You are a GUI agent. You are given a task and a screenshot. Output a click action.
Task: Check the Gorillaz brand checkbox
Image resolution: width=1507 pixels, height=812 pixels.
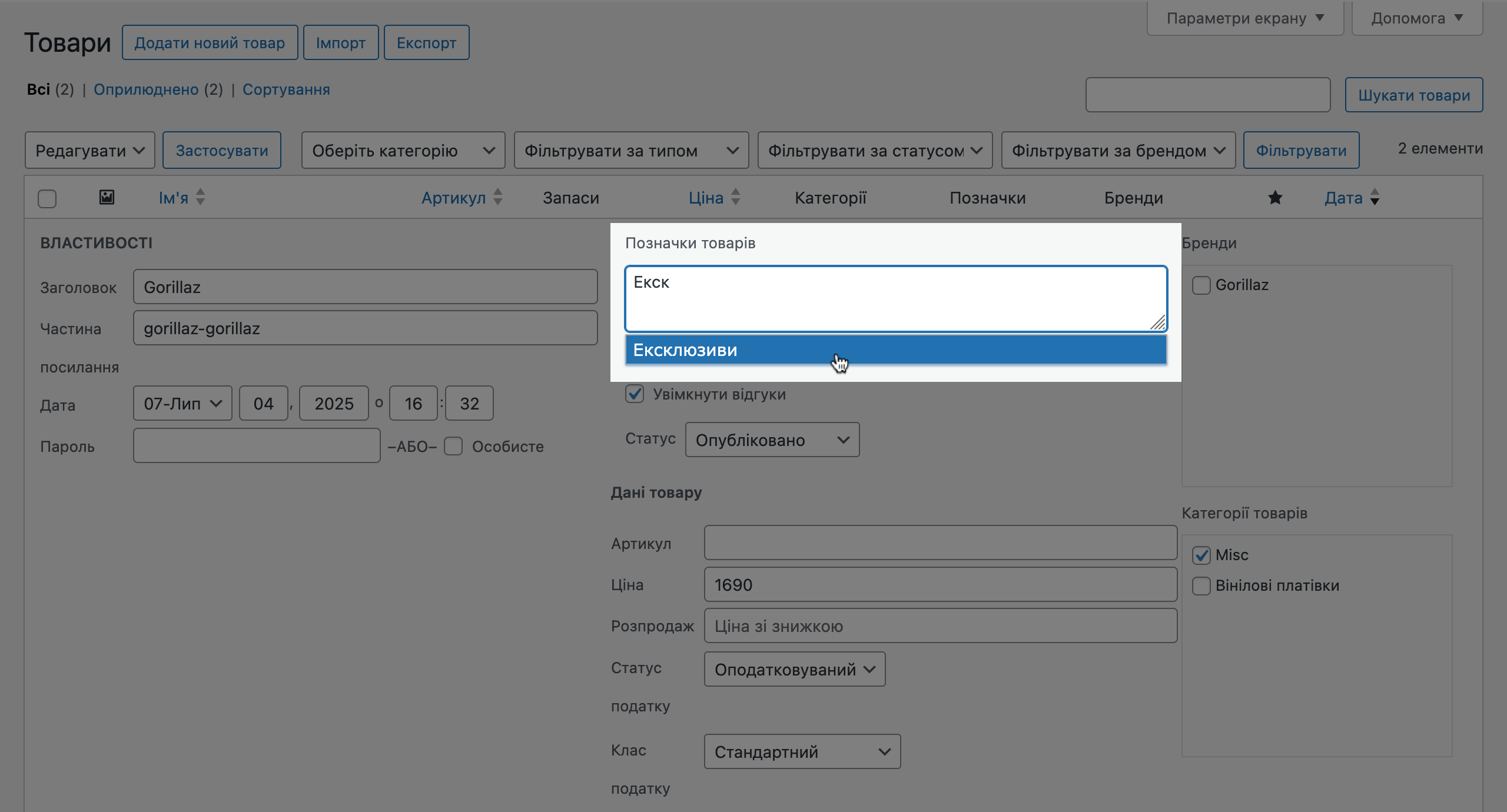pos(1201,285)
